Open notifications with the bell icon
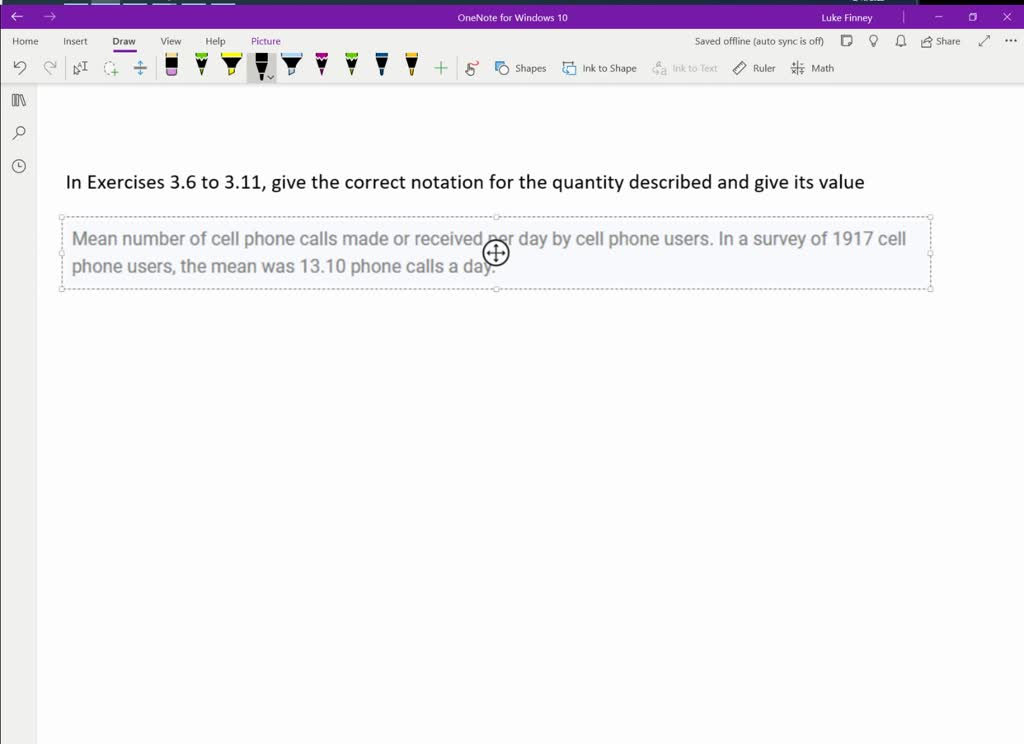The image size is (1024, 744). 899,41
